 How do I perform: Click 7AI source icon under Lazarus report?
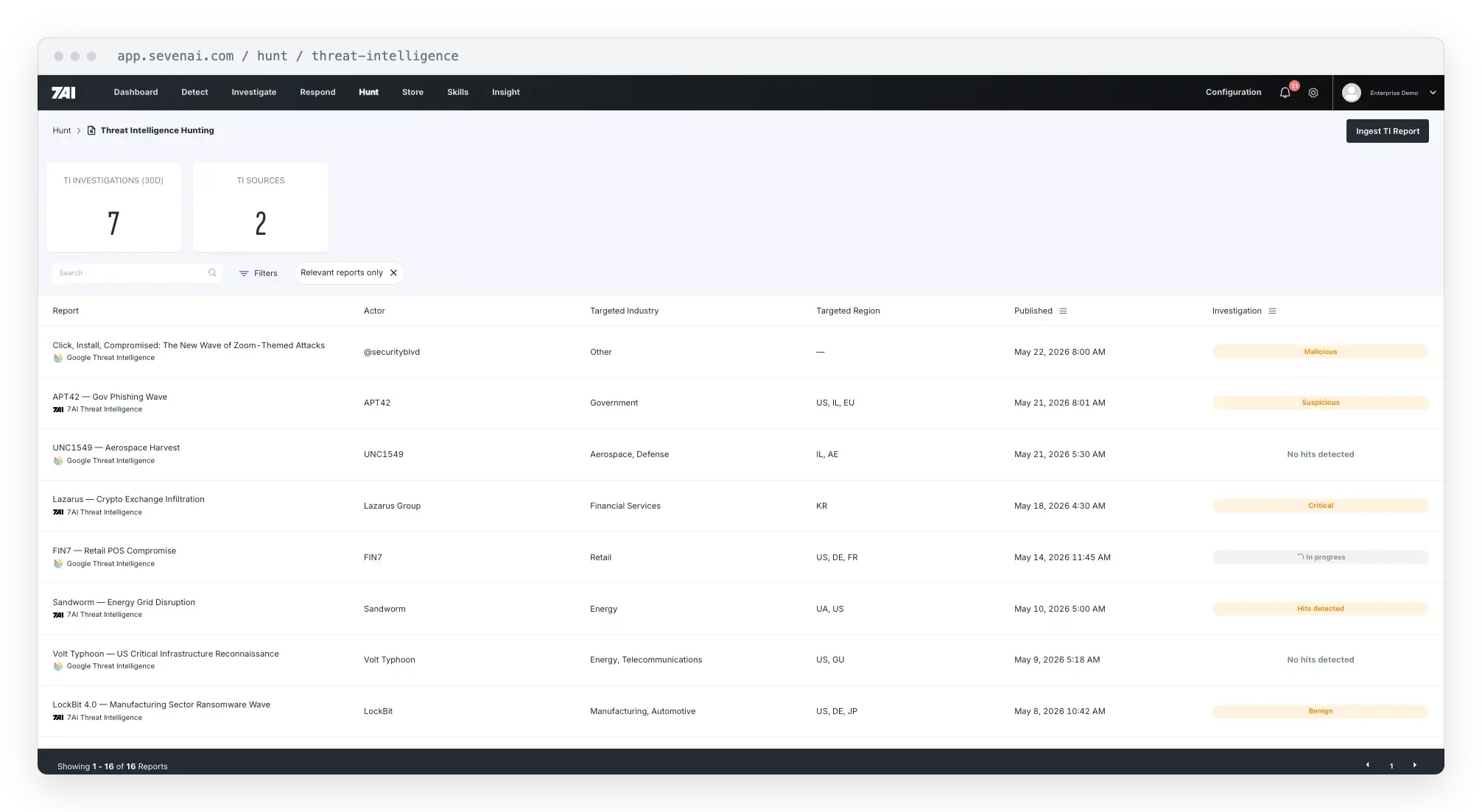tap(57, 512)
